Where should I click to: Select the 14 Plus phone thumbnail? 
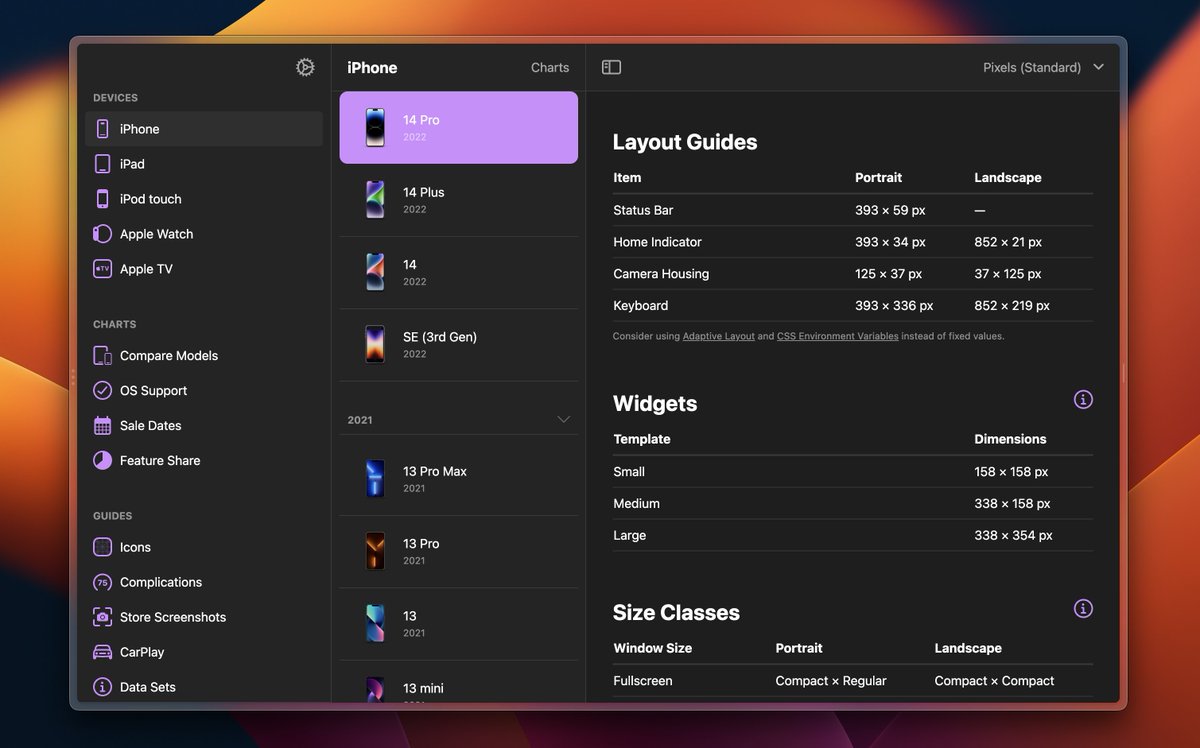(375, 200)
